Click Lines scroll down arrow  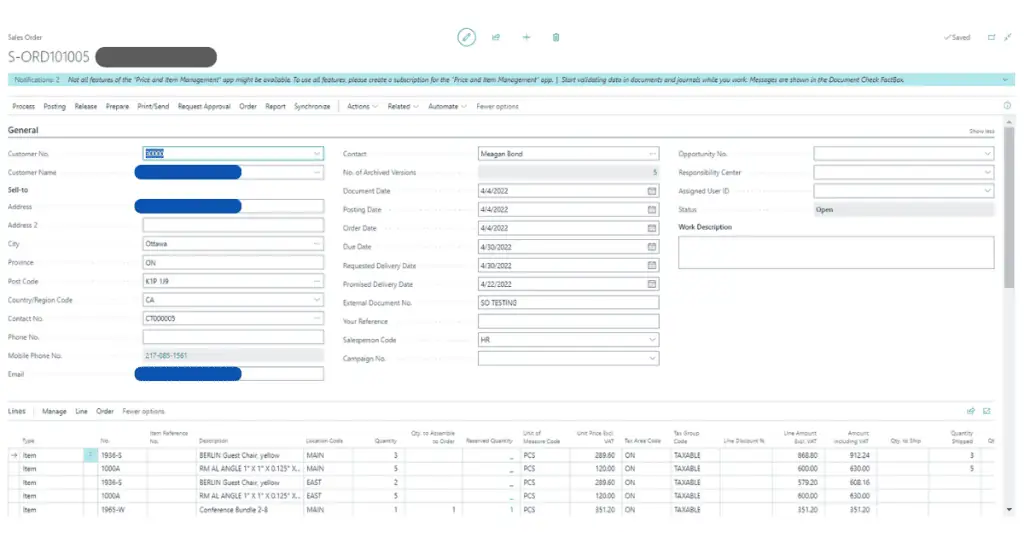(x=1009, y=510)
